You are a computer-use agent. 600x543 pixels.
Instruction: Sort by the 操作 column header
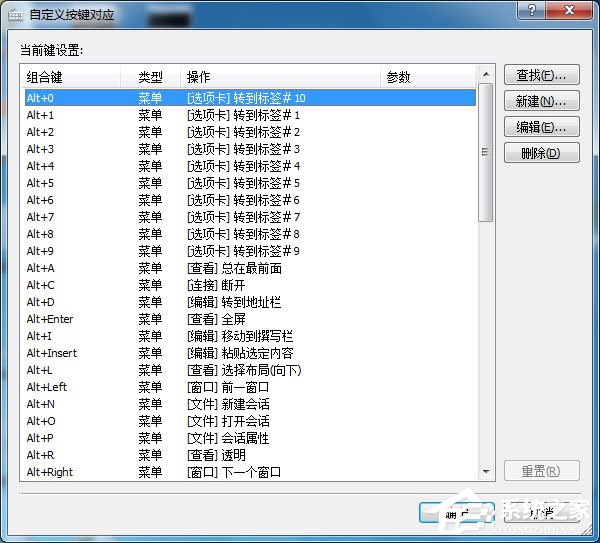tap(280, 77)
